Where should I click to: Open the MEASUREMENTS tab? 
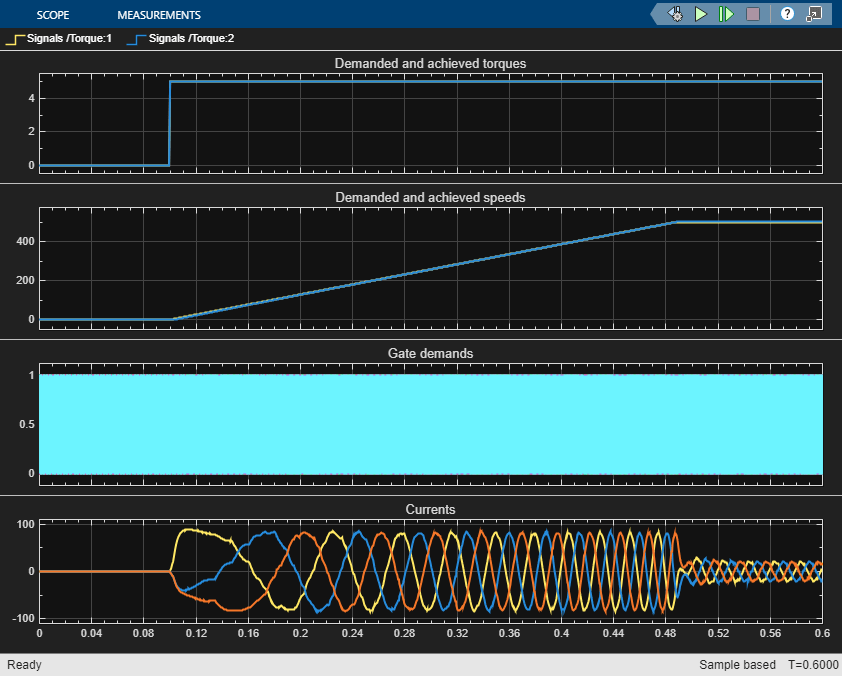158,15
